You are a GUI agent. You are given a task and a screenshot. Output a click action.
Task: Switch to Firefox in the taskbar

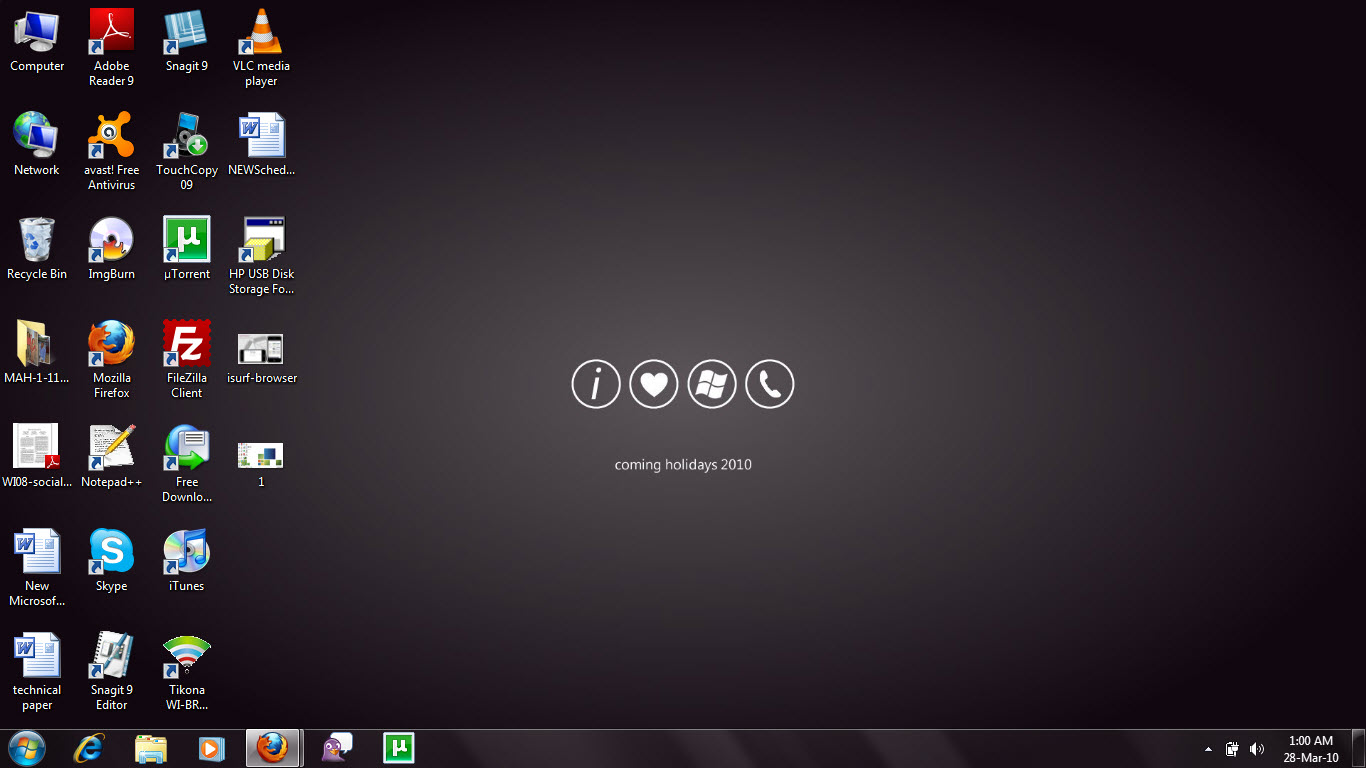tap(273, 748)
